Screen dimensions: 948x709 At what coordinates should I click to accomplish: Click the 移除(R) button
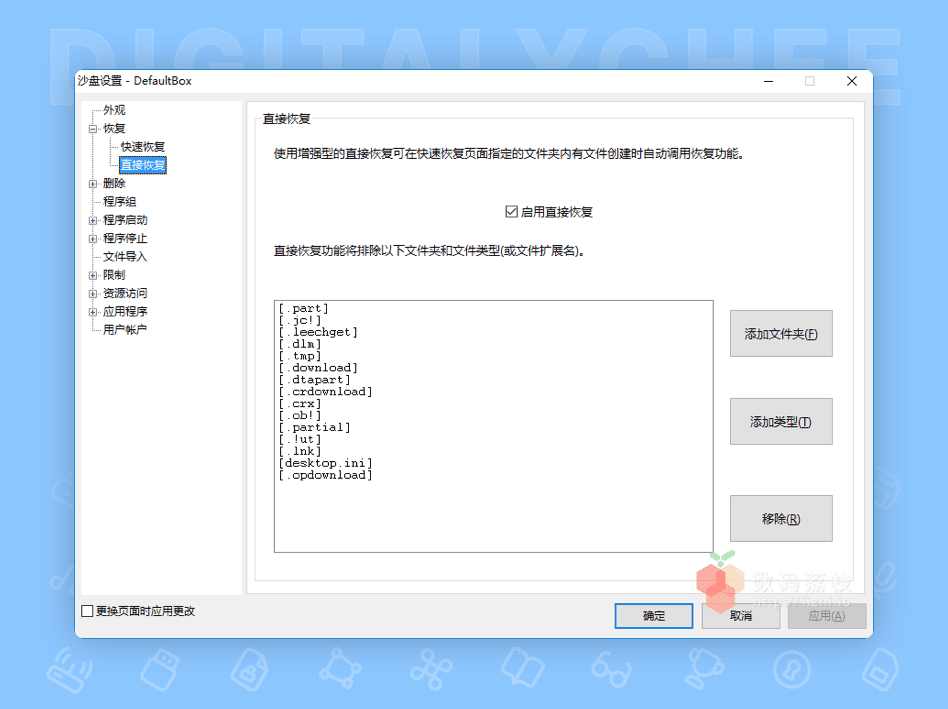click(x=781, y=519)
